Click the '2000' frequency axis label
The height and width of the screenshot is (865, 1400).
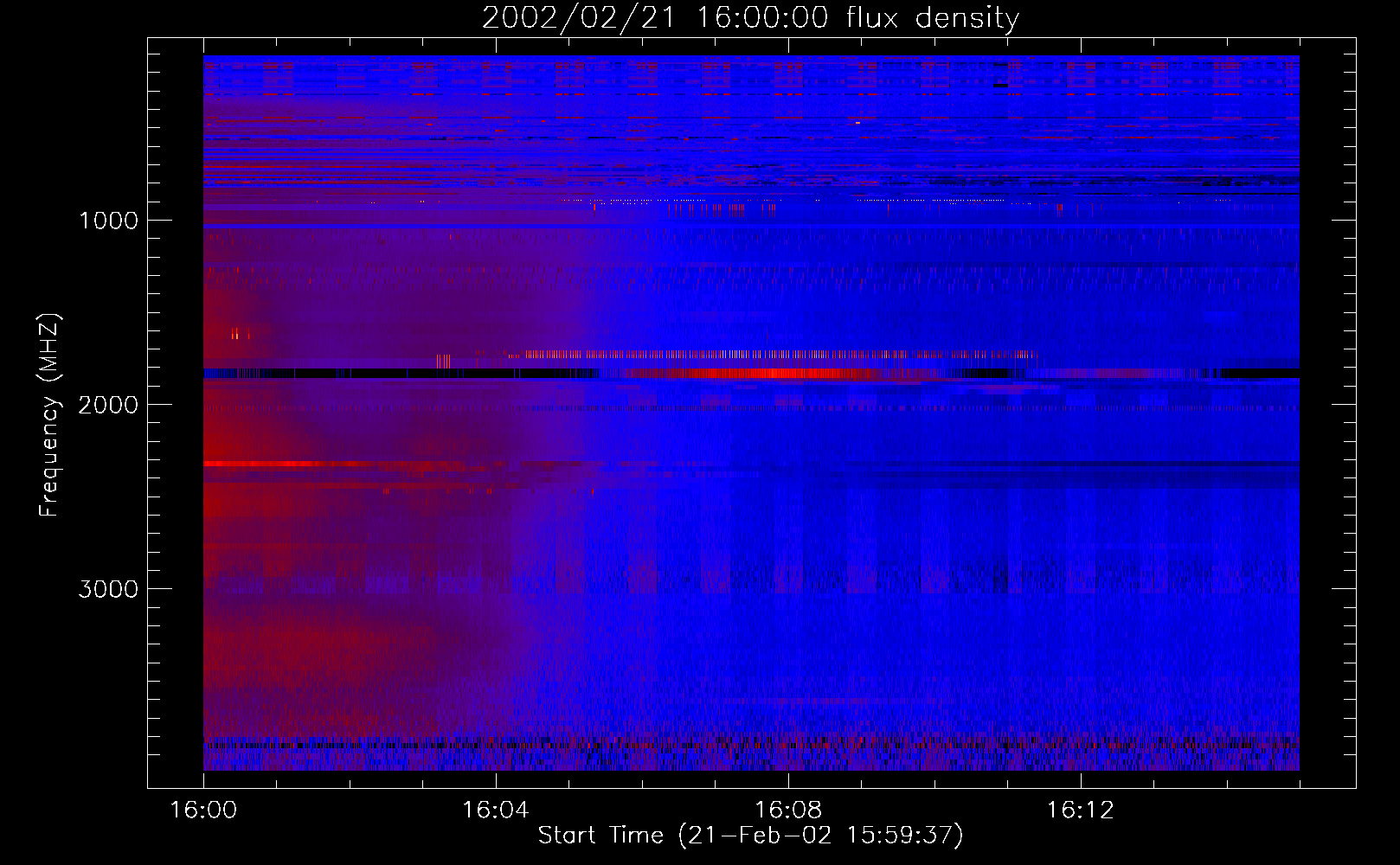pos(108,405)
